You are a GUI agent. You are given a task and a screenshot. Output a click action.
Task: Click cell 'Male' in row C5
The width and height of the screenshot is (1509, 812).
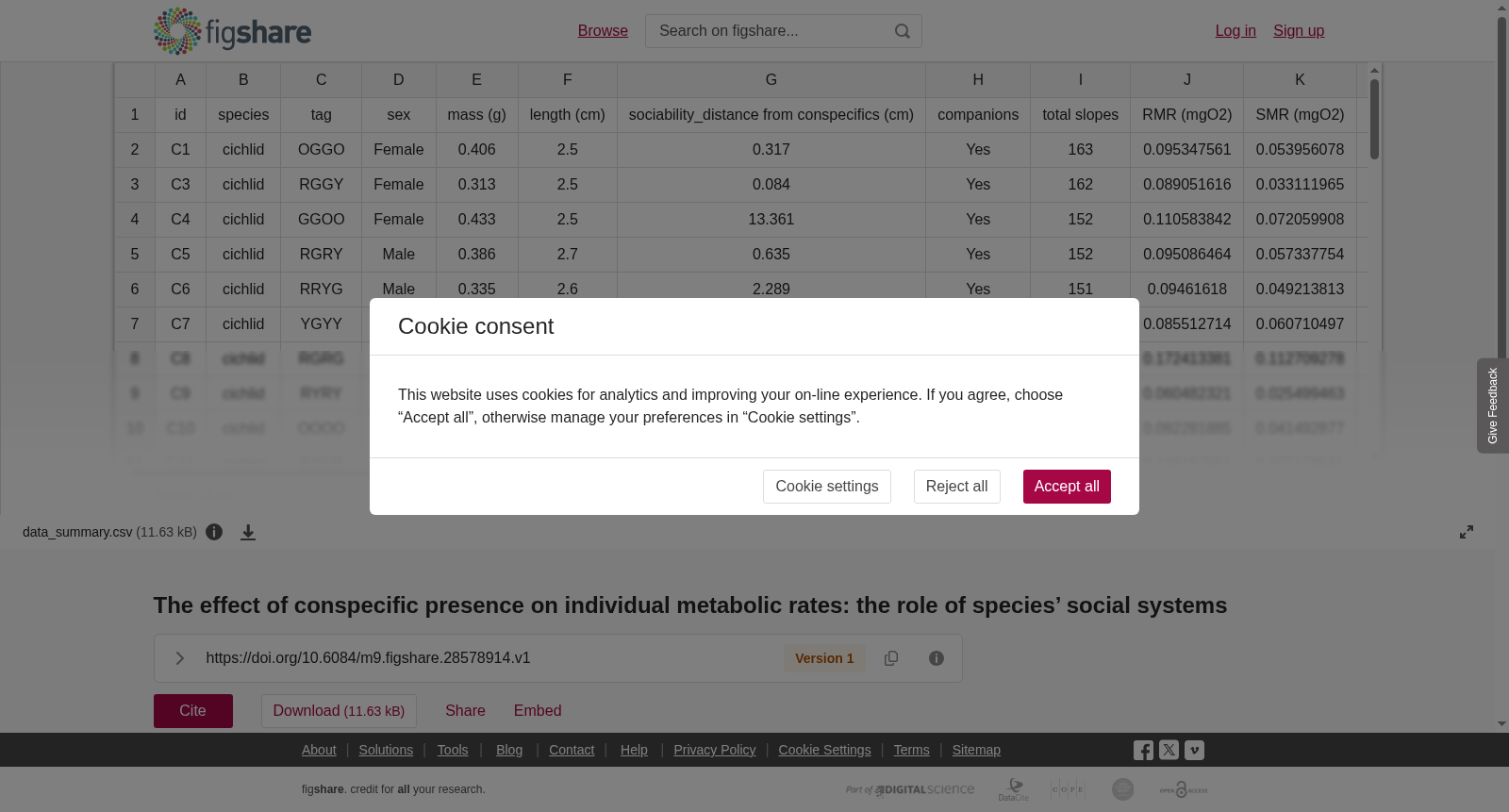(399, 255)
